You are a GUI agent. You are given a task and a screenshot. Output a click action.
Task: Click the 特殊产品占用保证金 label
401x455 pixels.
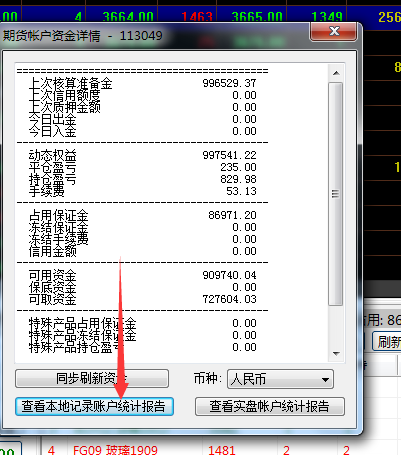[x=82, y=323]
